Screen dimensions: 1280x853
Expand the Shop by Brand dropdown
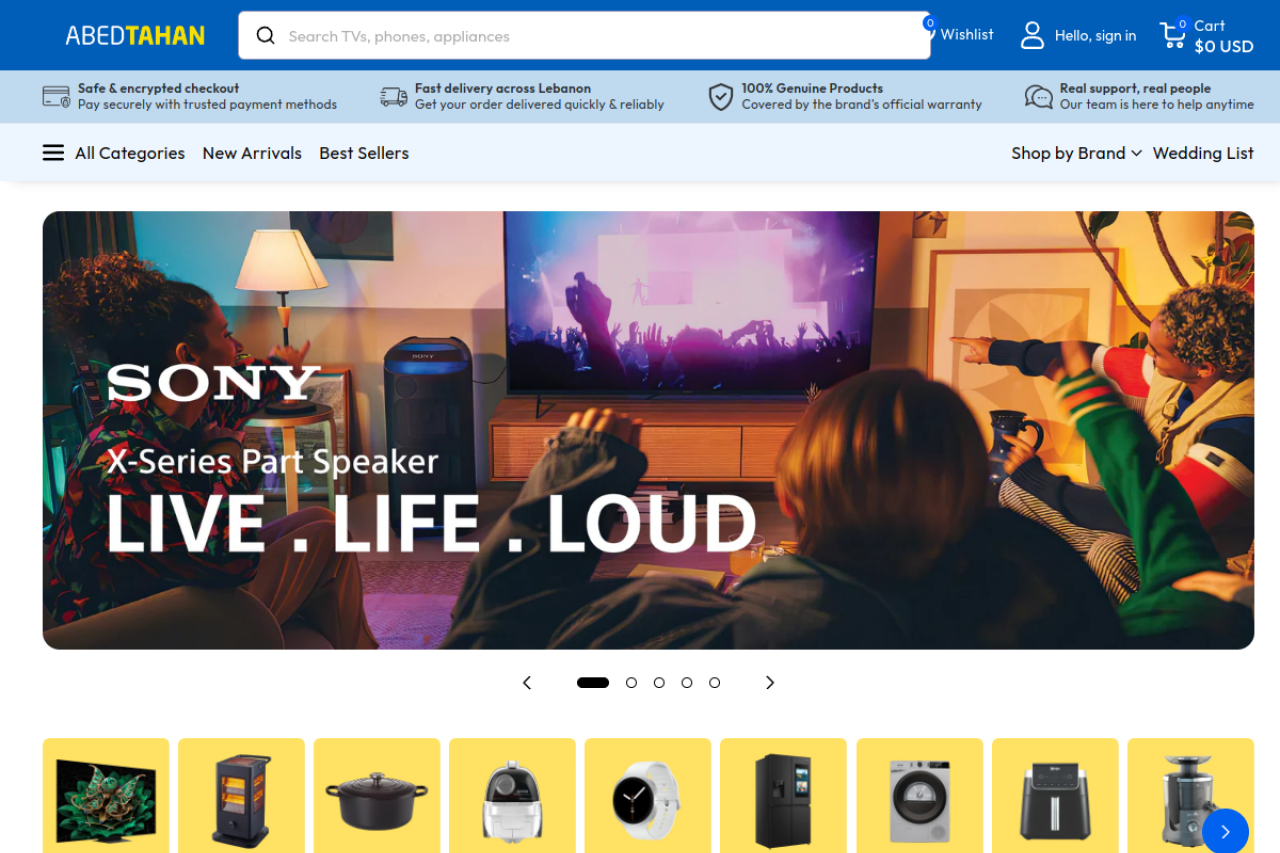(1076, 153)
